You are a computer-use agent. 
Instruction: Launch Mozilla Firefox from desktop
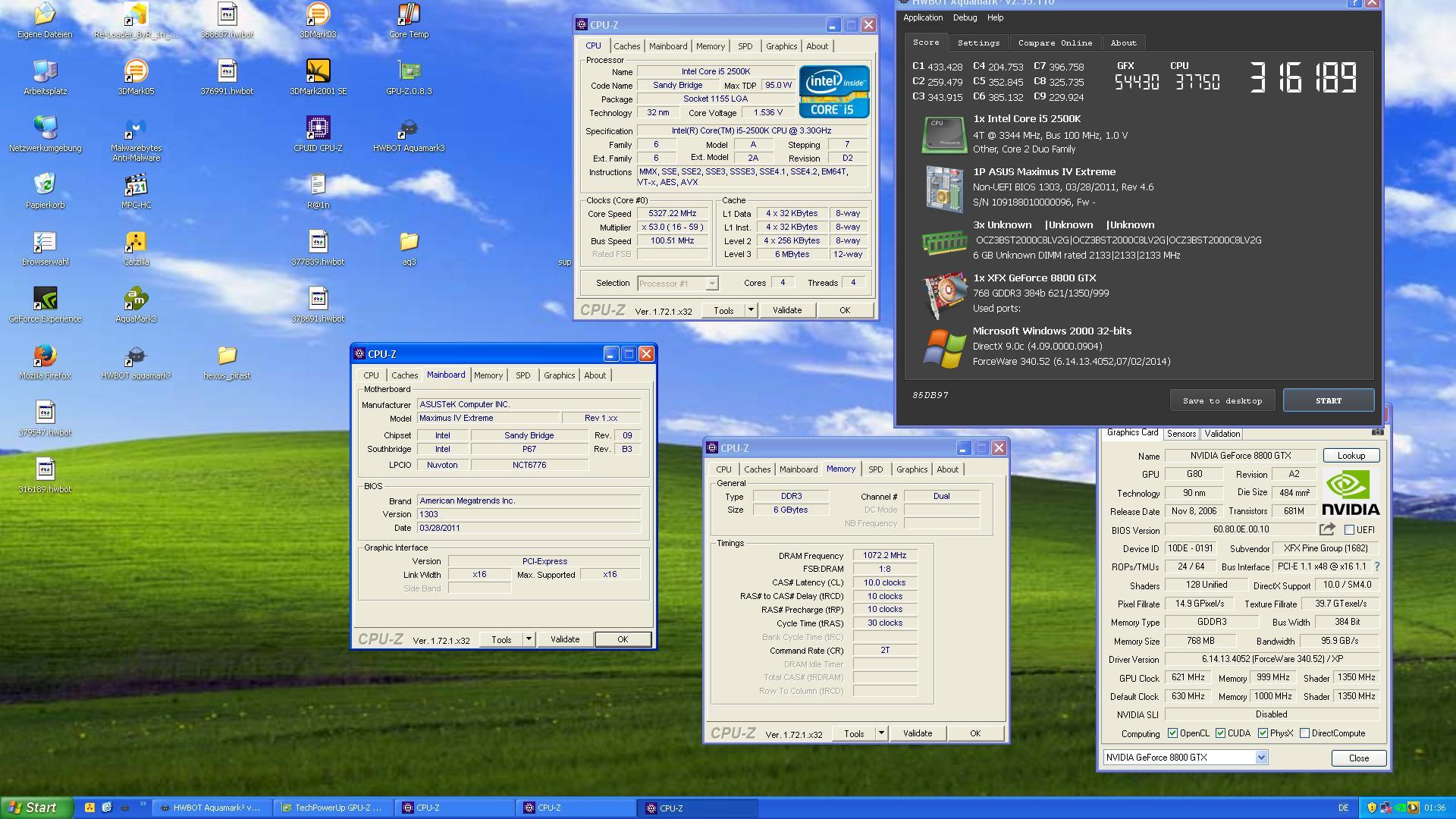45,362
